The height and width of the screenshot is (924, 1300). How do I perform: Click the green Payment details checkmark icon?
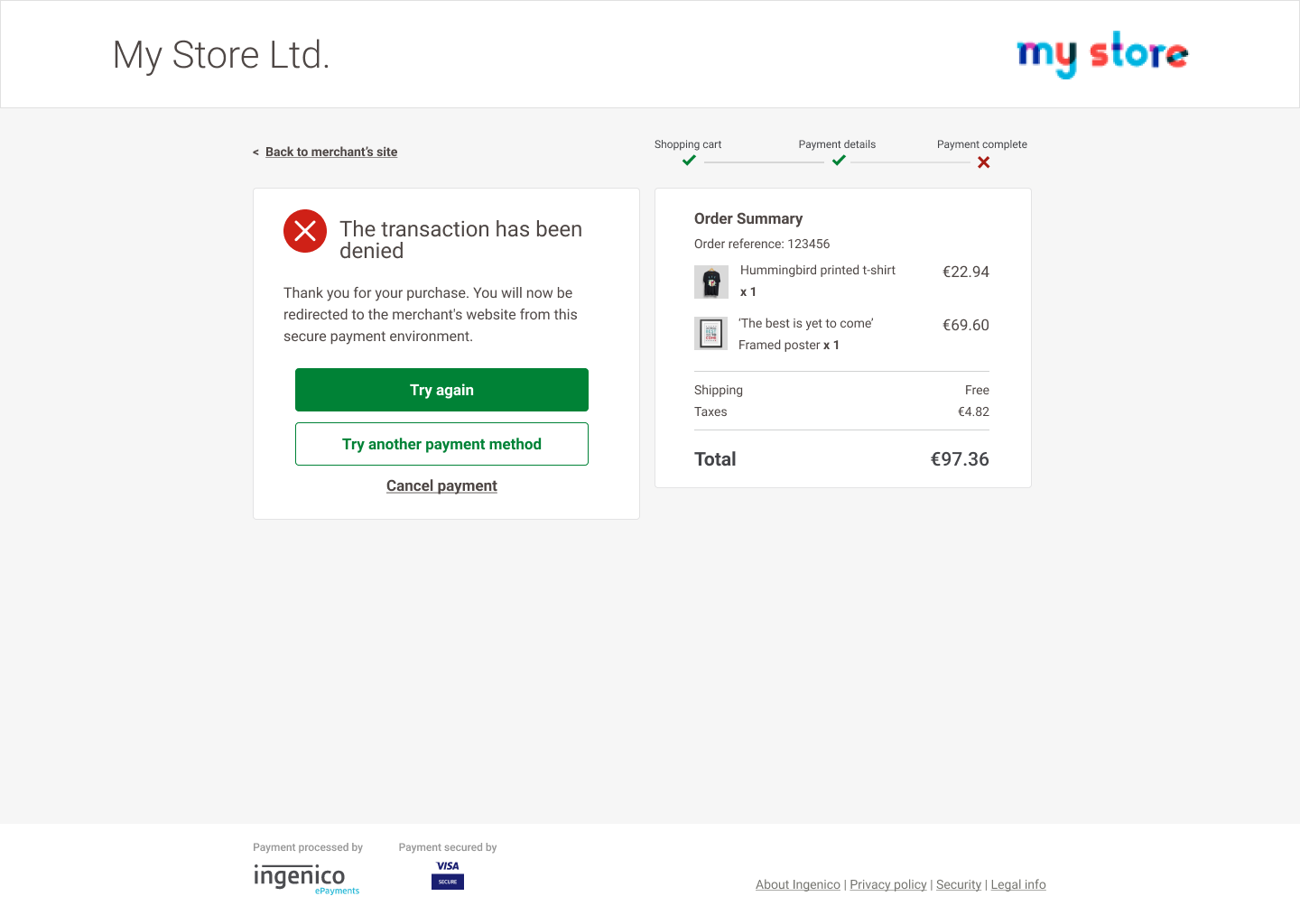[839, 160]
